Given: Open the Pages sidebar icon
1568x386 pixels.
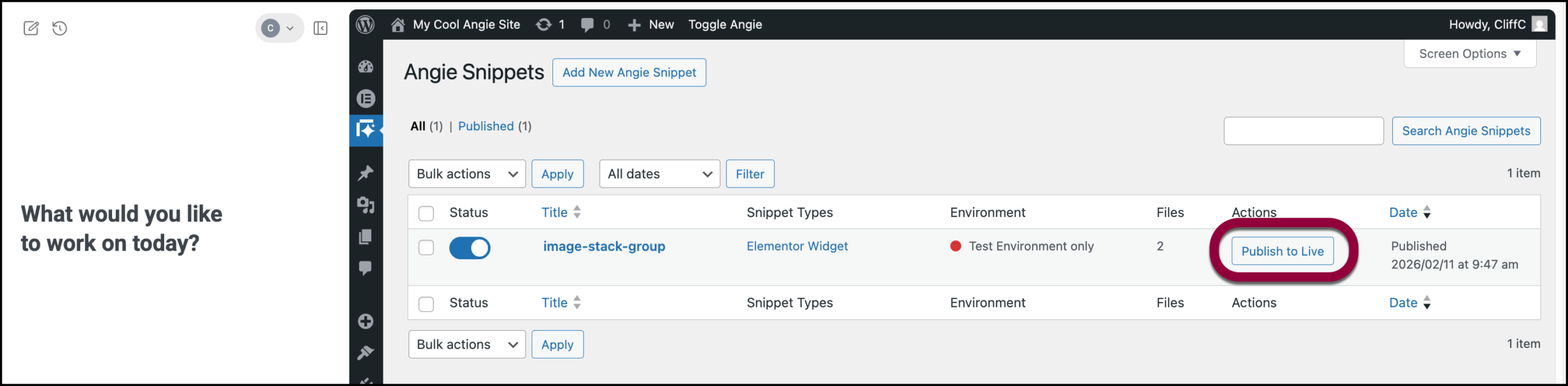Looking at the screenshot, I should pos(366,237).
